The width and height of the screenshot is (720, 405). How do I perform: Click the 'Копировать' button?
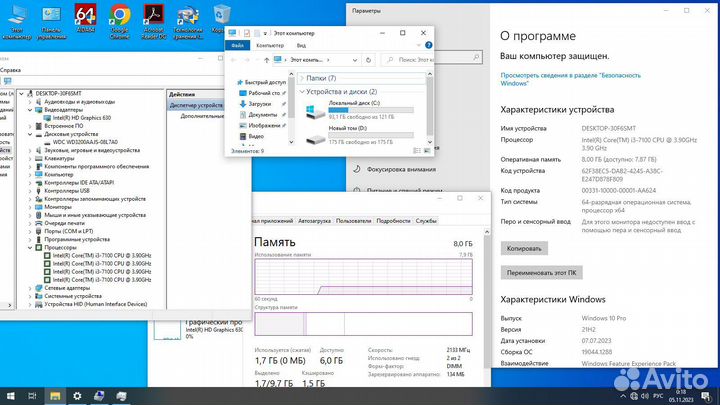pos(524,248)
